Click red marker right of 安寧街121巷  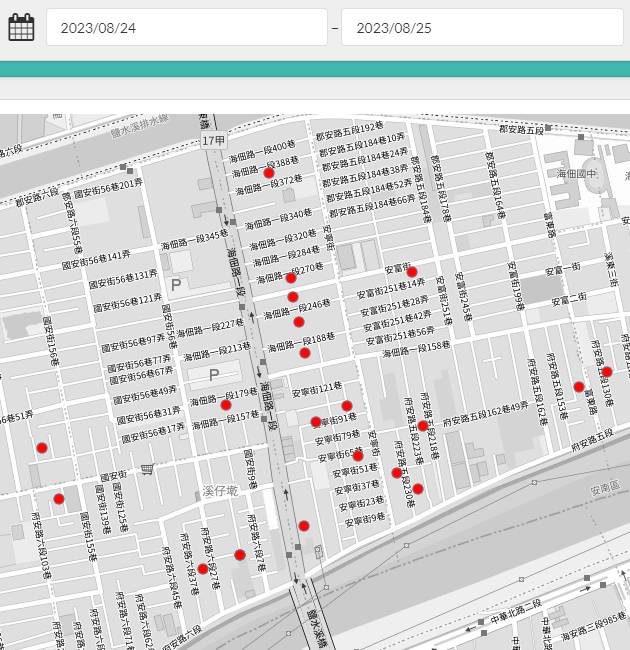tap(347, 406)
